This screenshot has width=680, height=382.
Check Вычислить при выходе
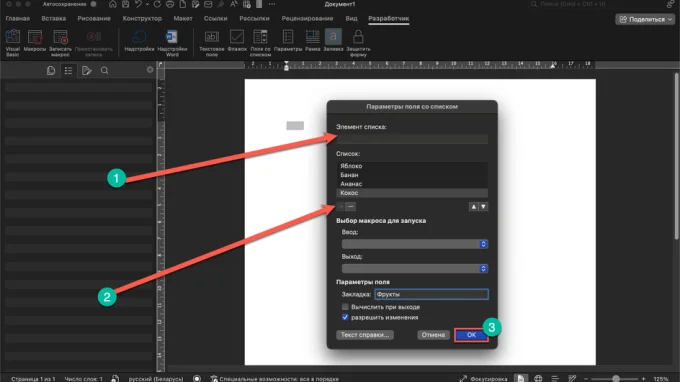click(x=345, y=307)
